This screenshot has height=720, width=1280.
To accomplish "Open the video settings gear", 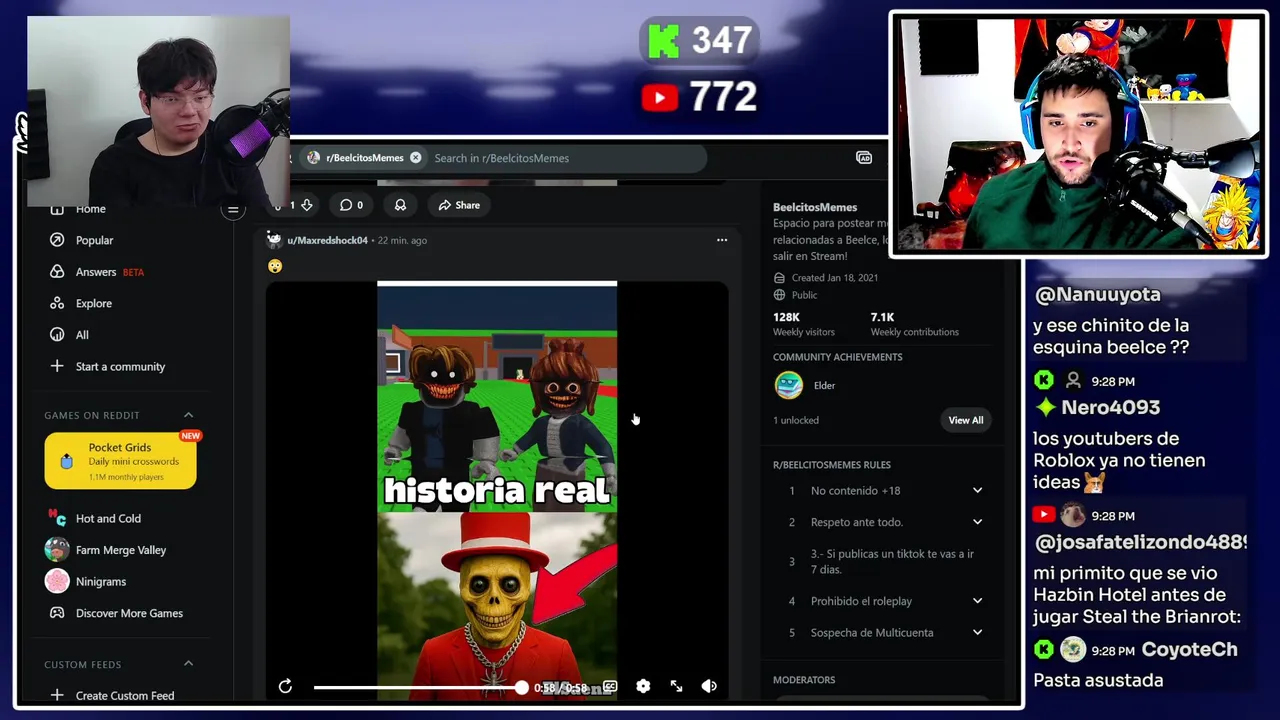I will 643,686.
